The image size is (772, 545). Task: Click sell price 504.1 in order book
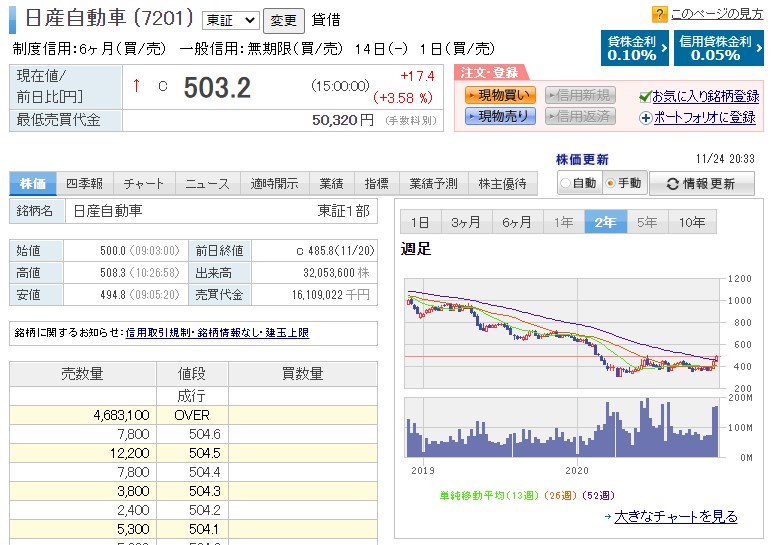[204, 529]
